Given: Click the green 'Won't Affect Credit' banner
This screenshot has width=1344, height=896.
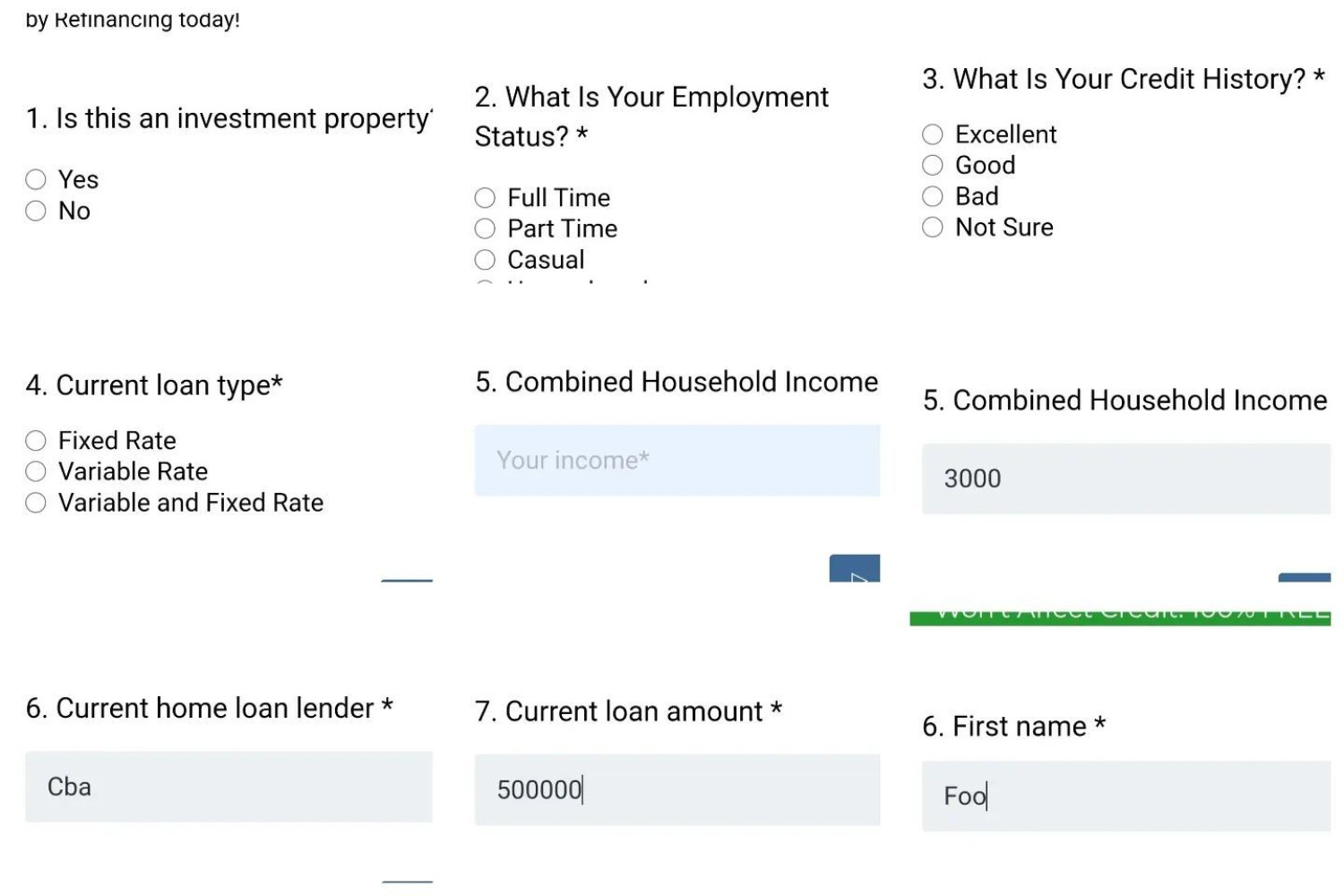Looking at the screenshot, I should tap(1120, 616).
